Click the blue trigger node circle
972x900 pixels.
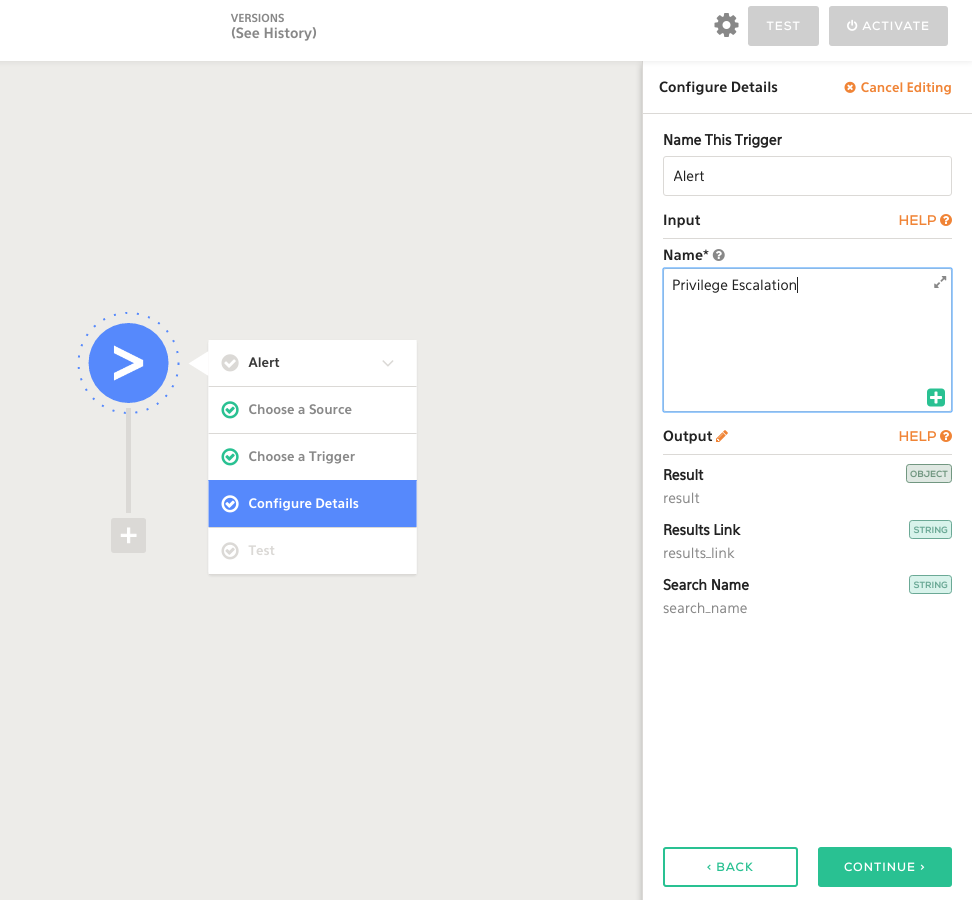point(128,363)
